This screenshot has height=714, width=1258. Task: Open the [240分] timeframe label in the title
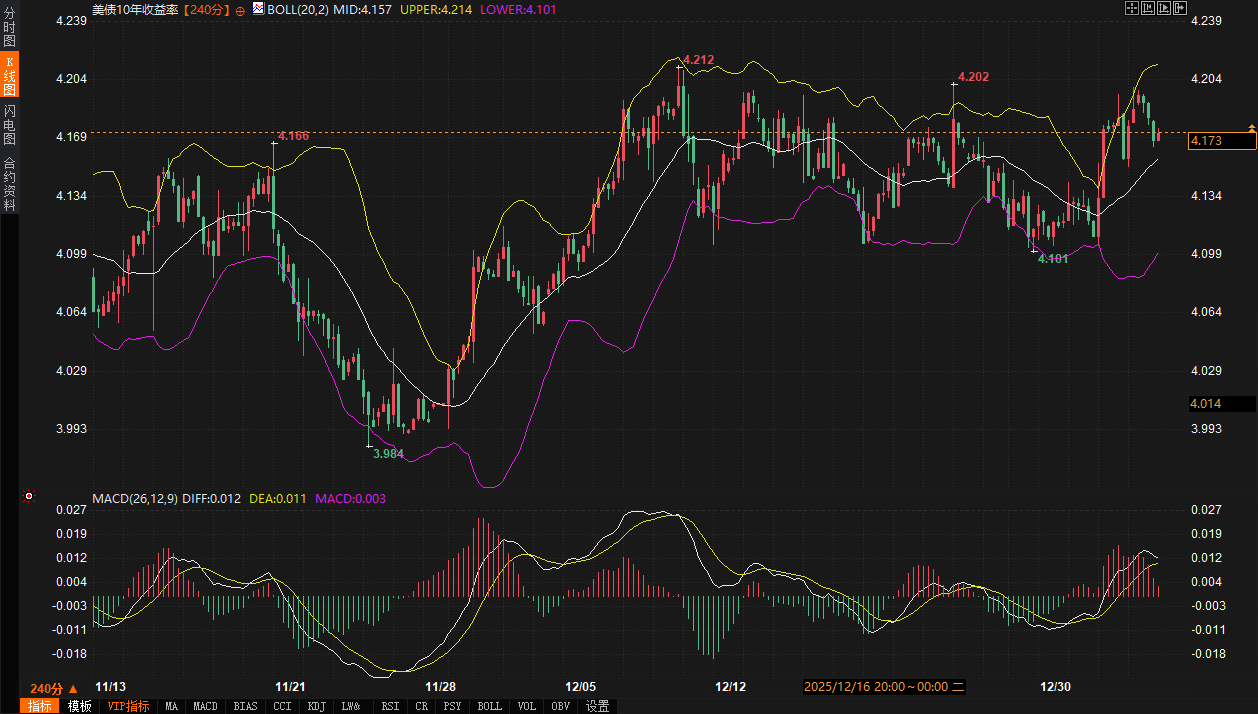click(x=207, y=9)
